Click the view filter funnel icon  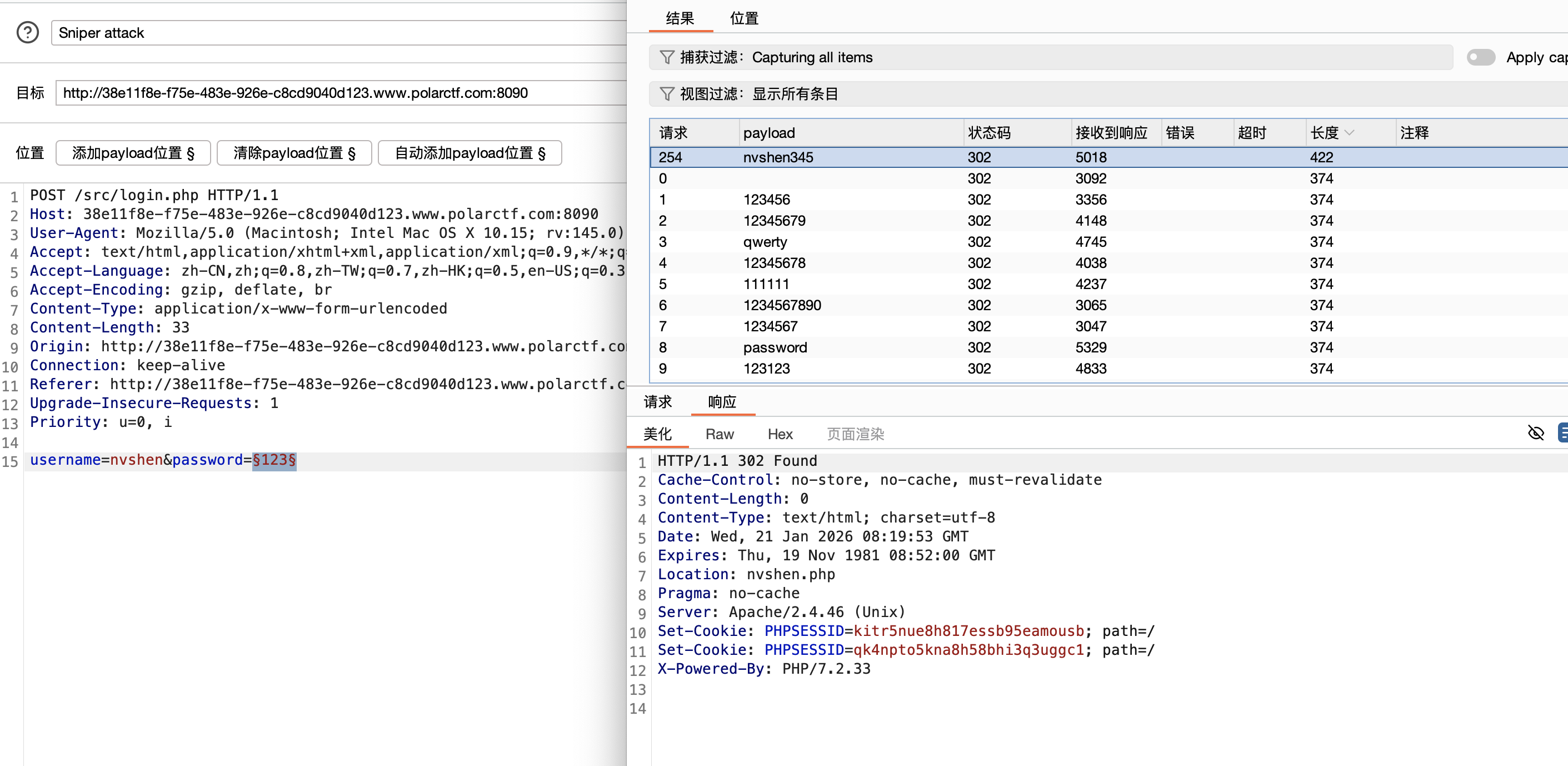(x=667, y=94)
